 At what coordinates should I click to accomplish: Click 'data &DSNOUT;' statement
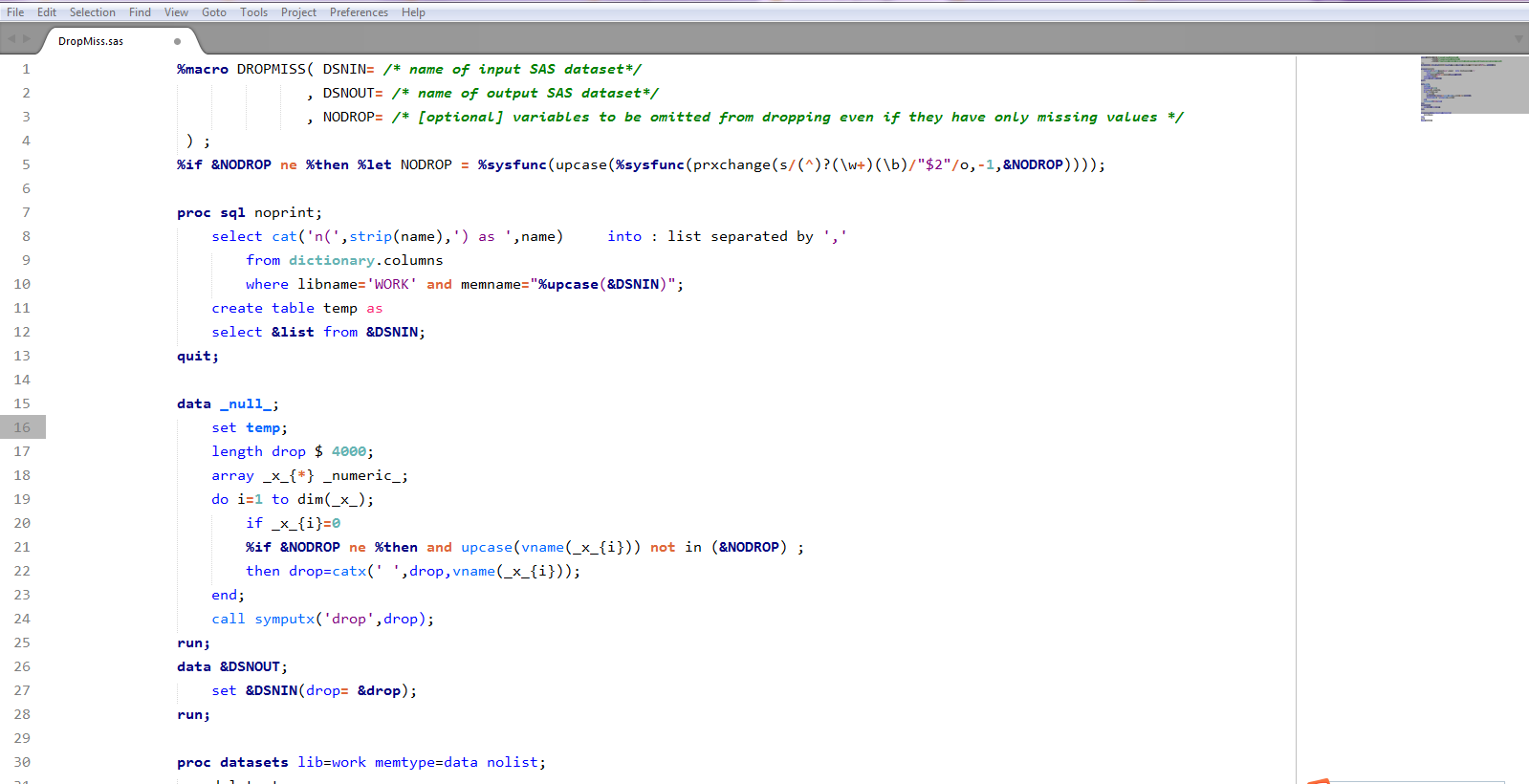pos(232,666)
